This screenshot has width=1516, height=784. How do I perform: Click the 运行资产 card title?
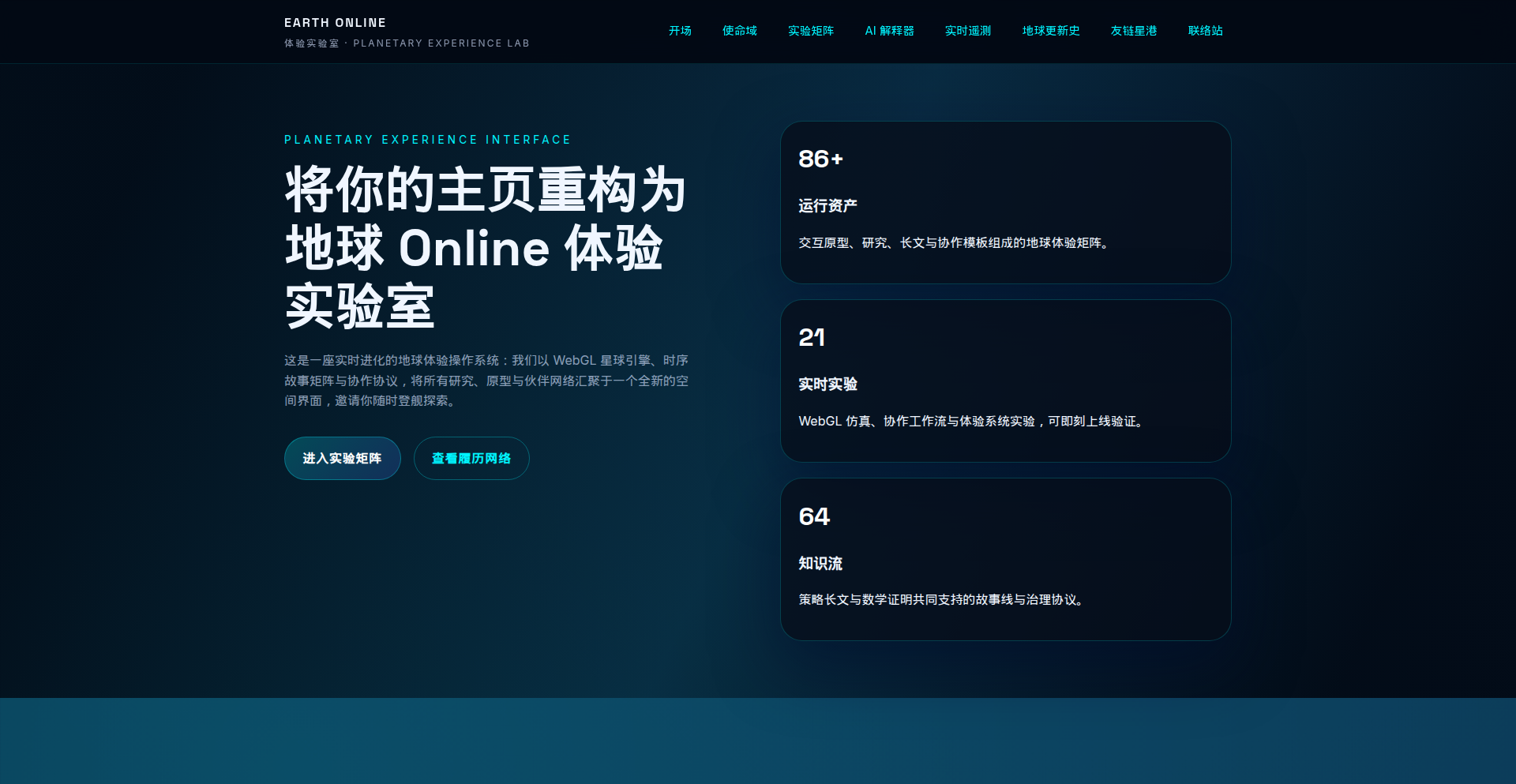pos(827,206)
